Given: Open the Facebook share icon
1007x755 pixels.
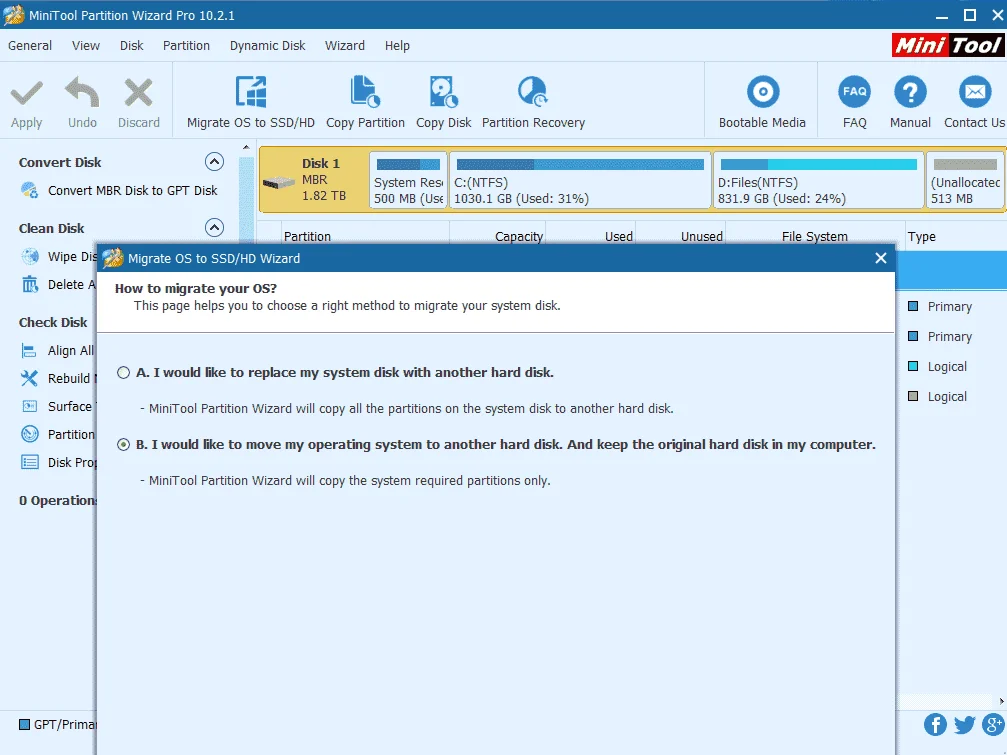Looking at the screenshot, I should pyautogui.click(x=935, y=725).
